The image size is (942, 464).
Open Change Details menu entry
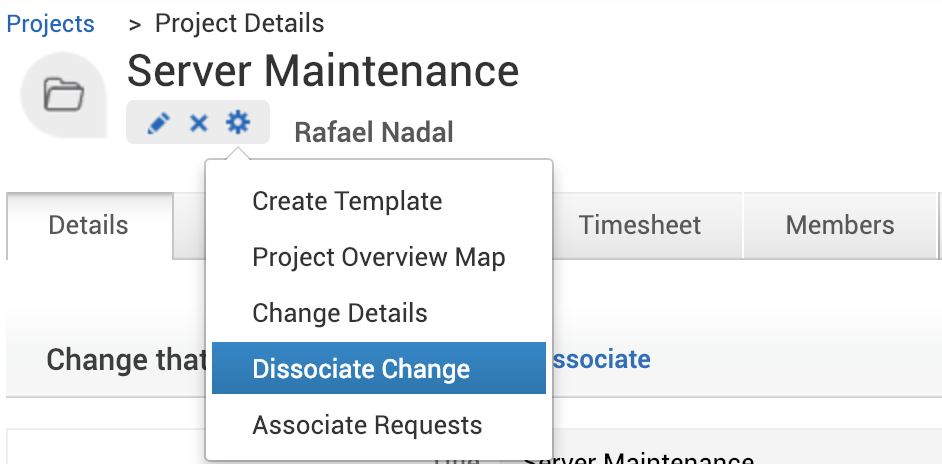pos(339,313)
